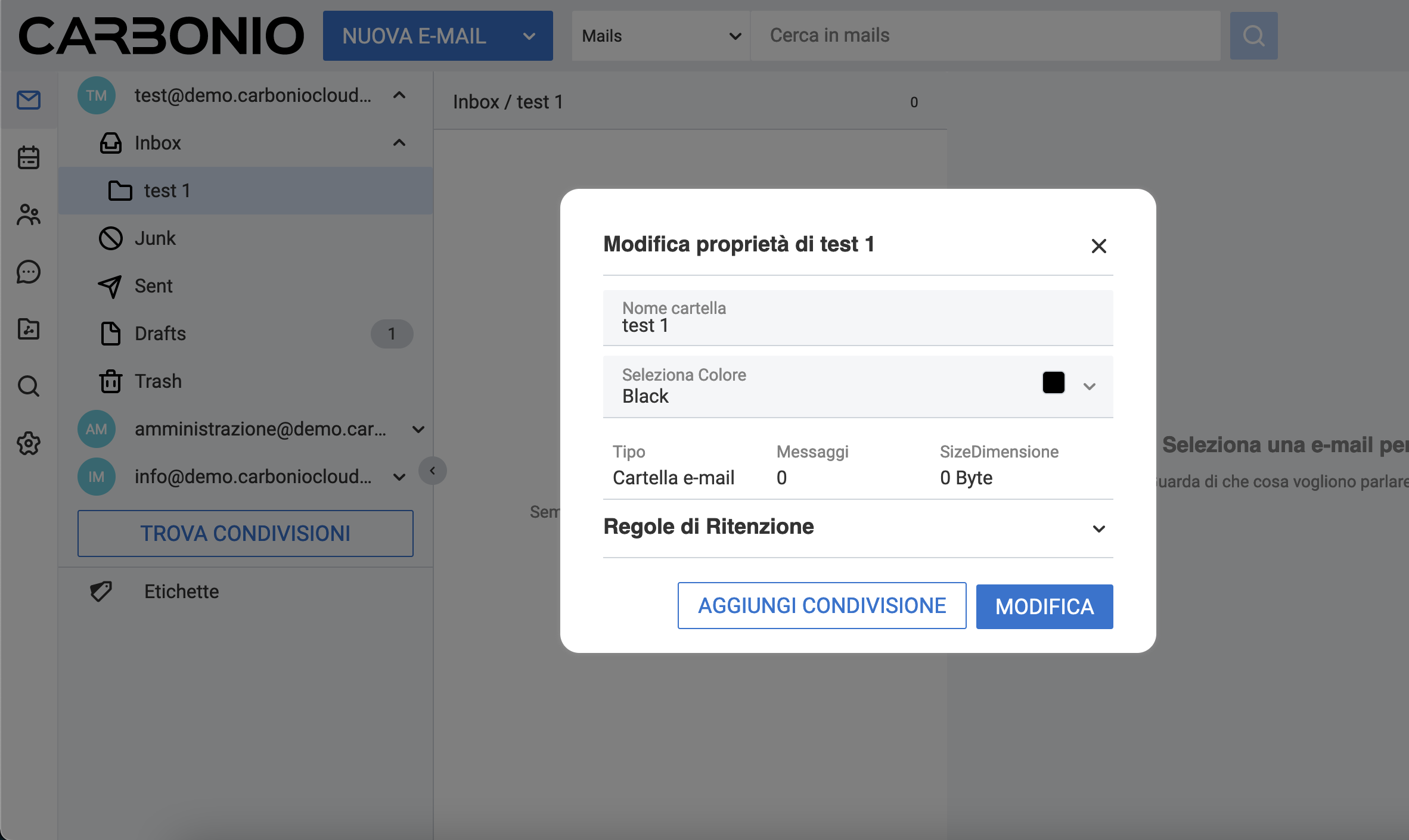1409x840 pixels.
Task: Open the Calendar module in sidebar
Action: tap(28, 158)
